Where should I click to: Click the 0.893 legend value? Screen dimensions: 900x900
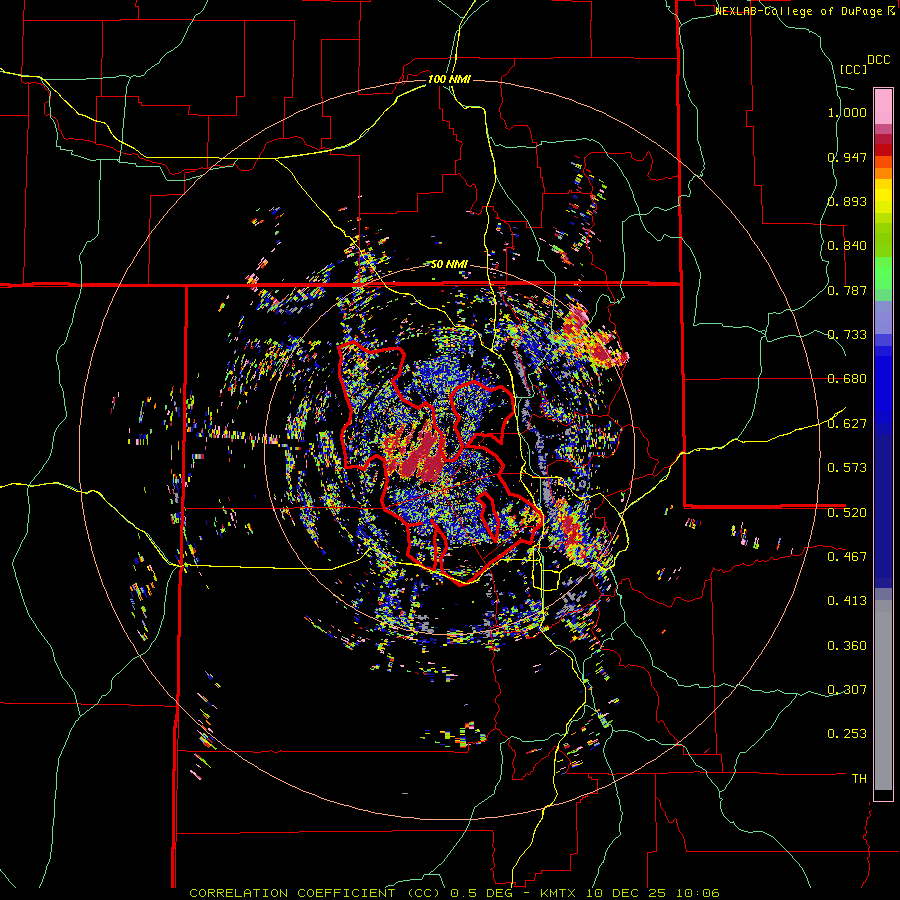(x=847, y=201)
